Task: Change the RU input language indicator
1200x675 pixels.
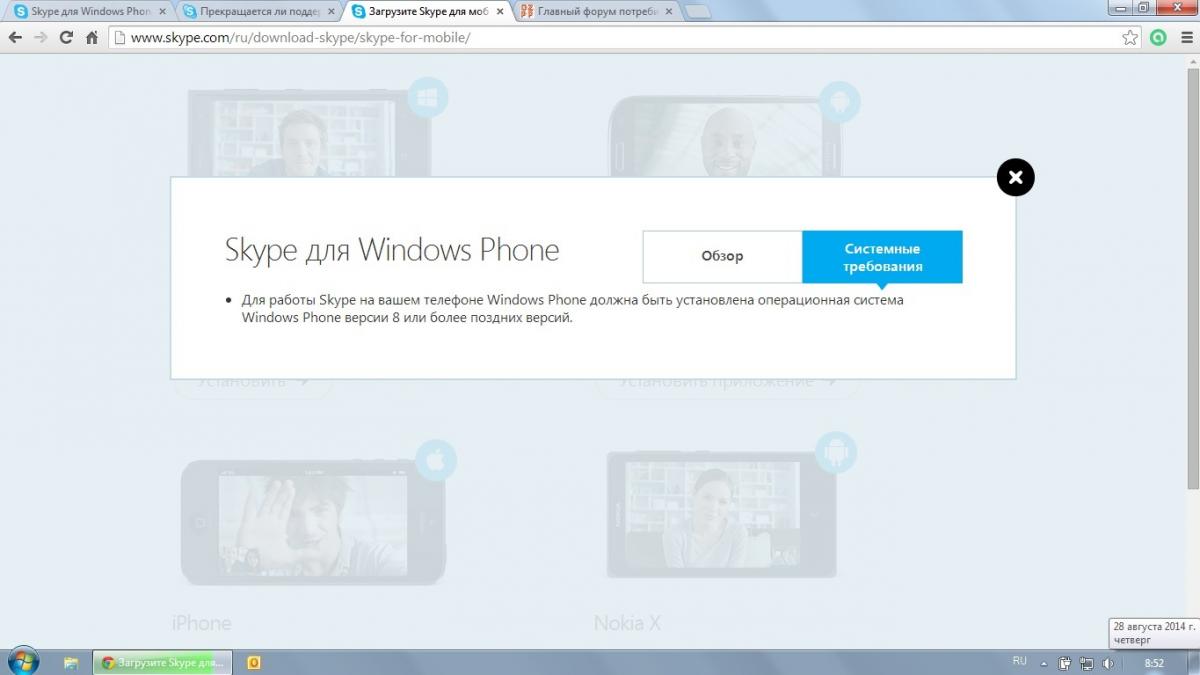Action: tap(1019, 661)
